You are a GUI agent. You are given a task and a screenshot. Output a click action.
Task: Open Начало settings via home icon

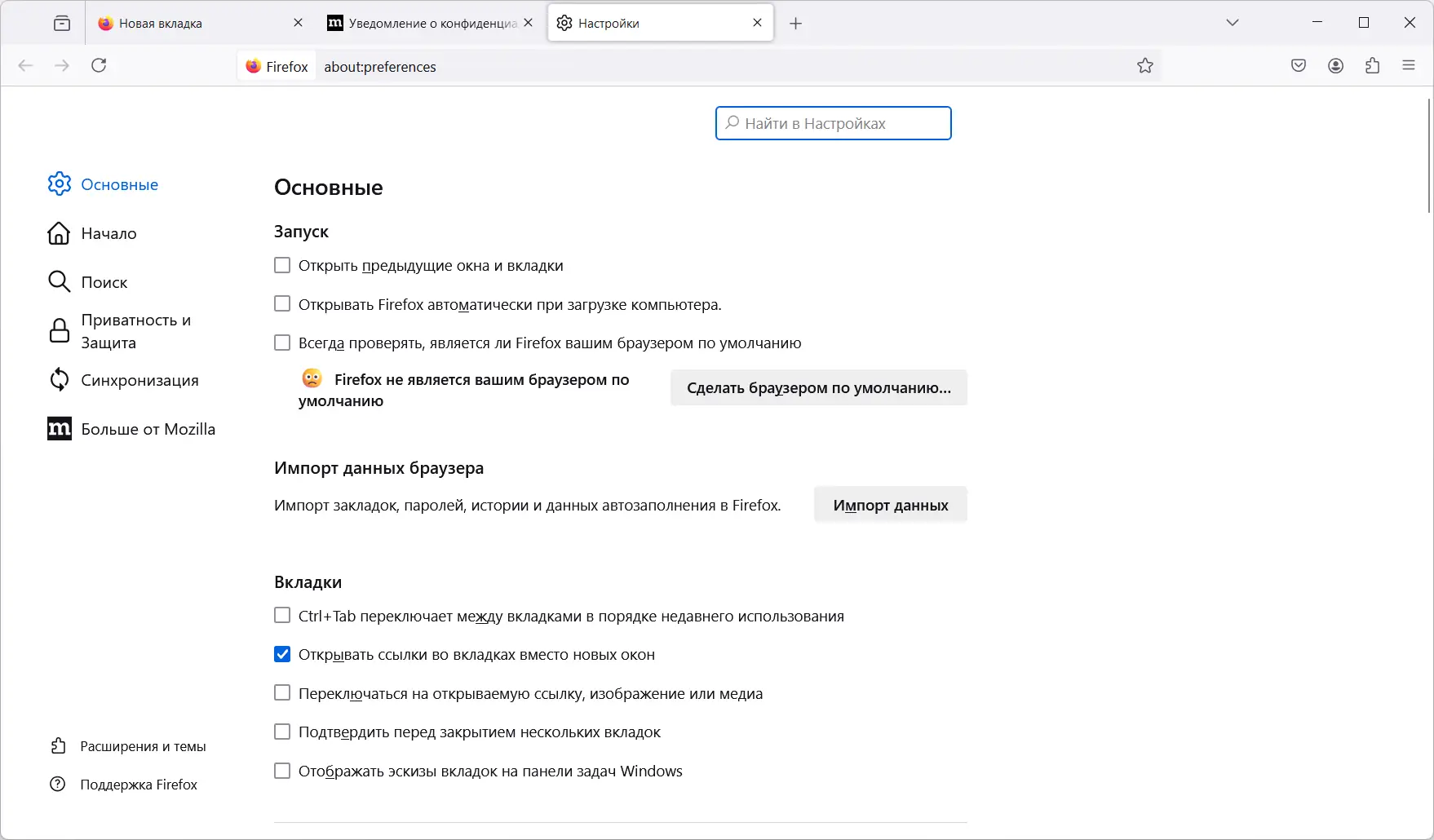58,233
